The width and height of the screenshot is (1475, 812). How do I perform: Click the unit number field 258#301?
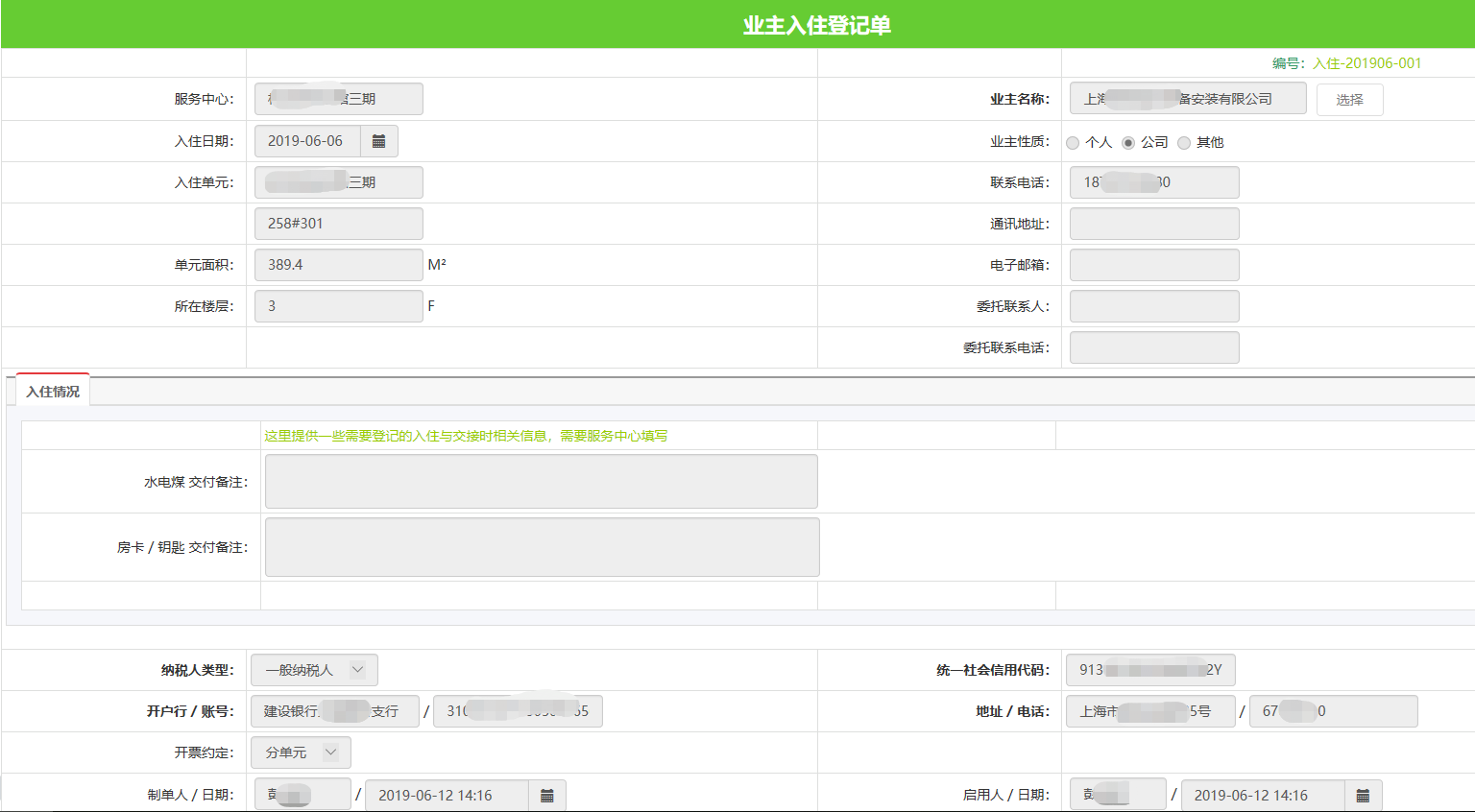[x=338, y=224]
